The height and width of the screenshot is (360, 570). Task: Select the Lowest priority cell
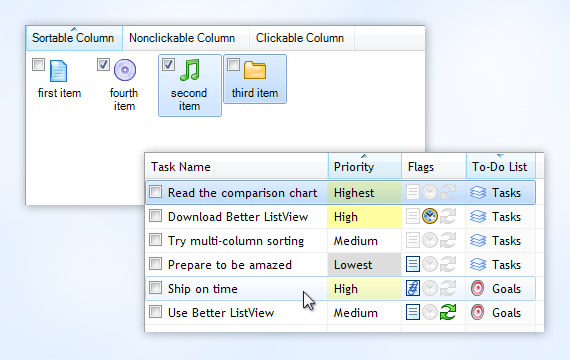(364, 264)
